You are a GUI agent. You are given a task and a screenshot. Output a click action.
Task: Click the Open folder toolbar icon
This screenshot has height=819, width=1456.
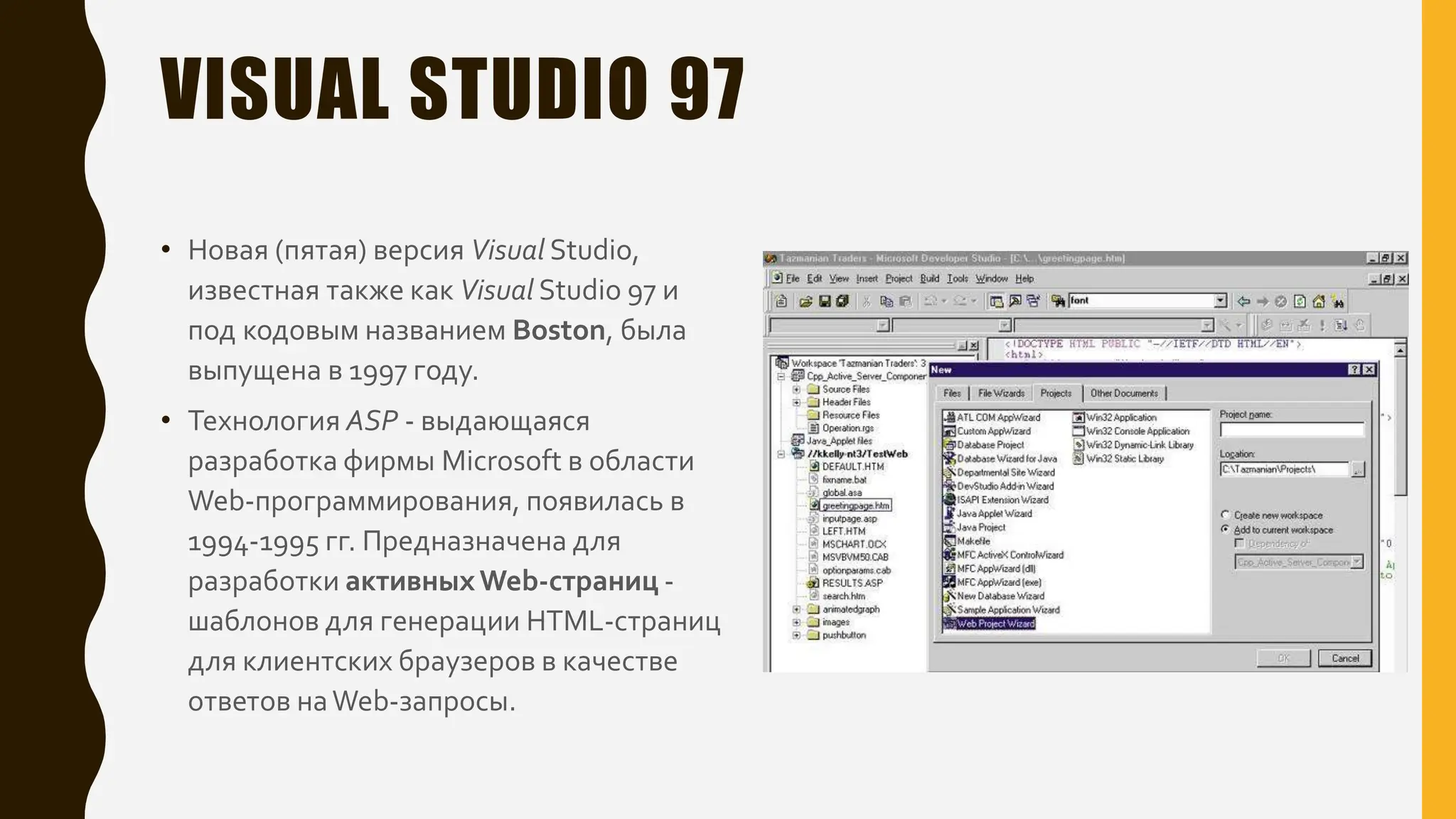[x=805, y=301]
